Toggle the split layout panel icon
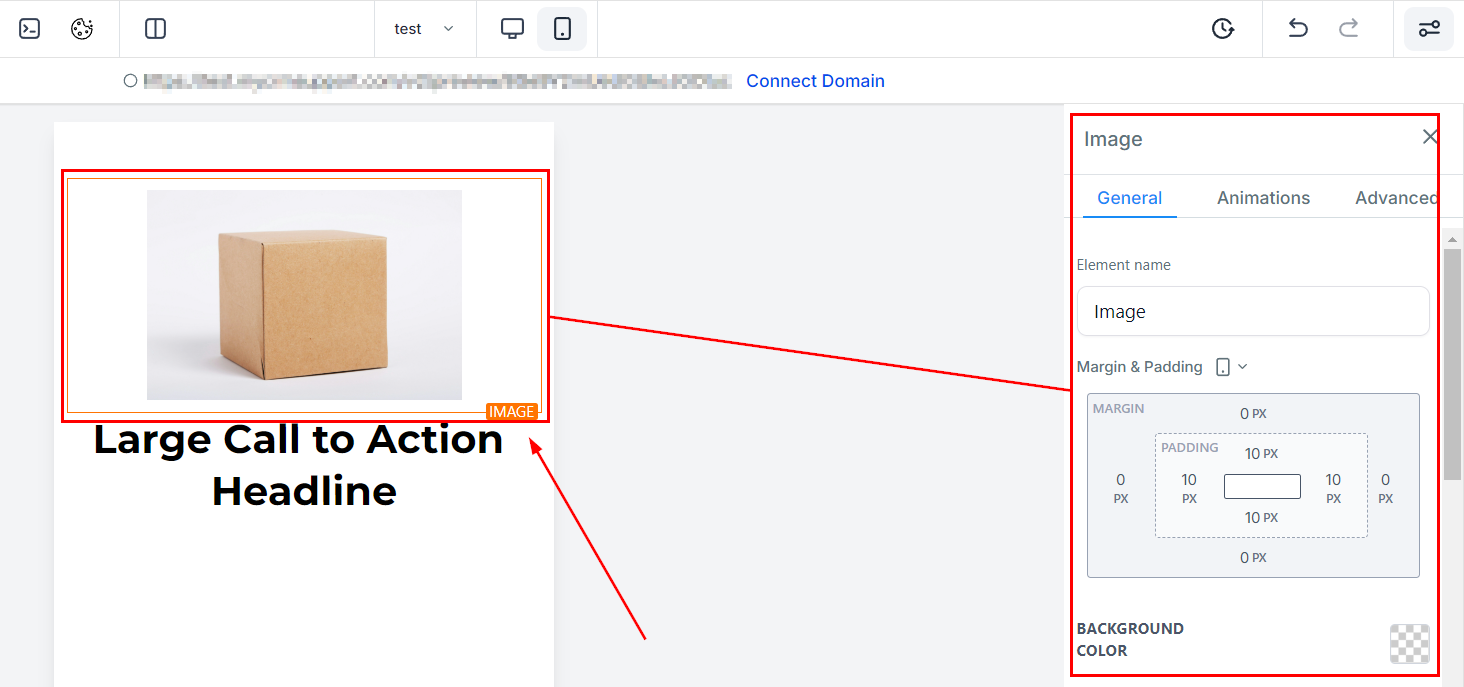The image size is (1464, 687). point(155,29)
